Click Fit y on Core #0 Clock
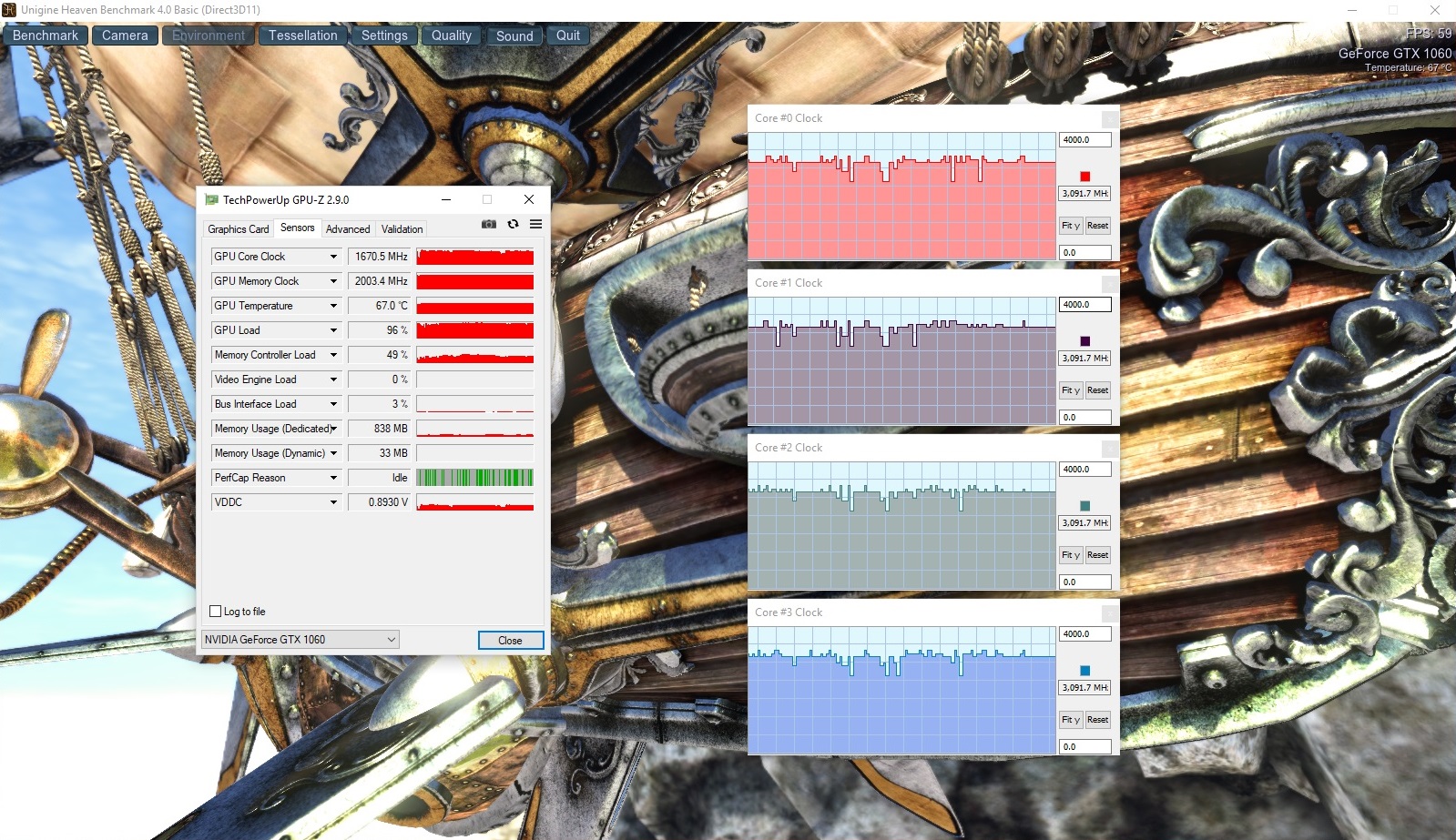 (1071, 226)
